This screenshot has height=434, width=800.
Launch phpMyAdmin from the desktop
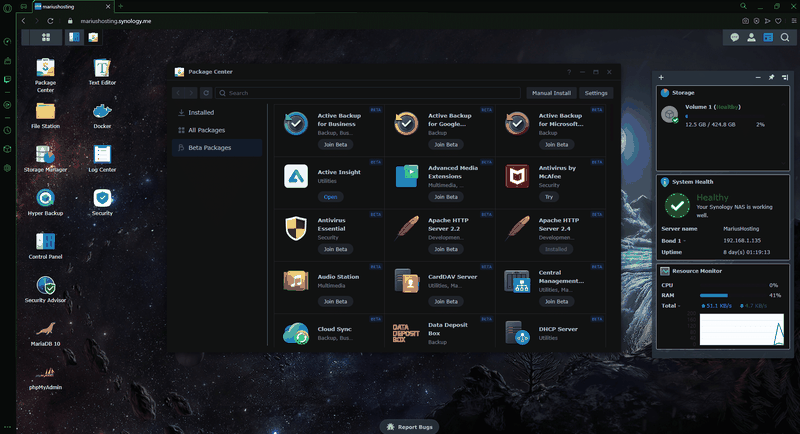[45, 376]
